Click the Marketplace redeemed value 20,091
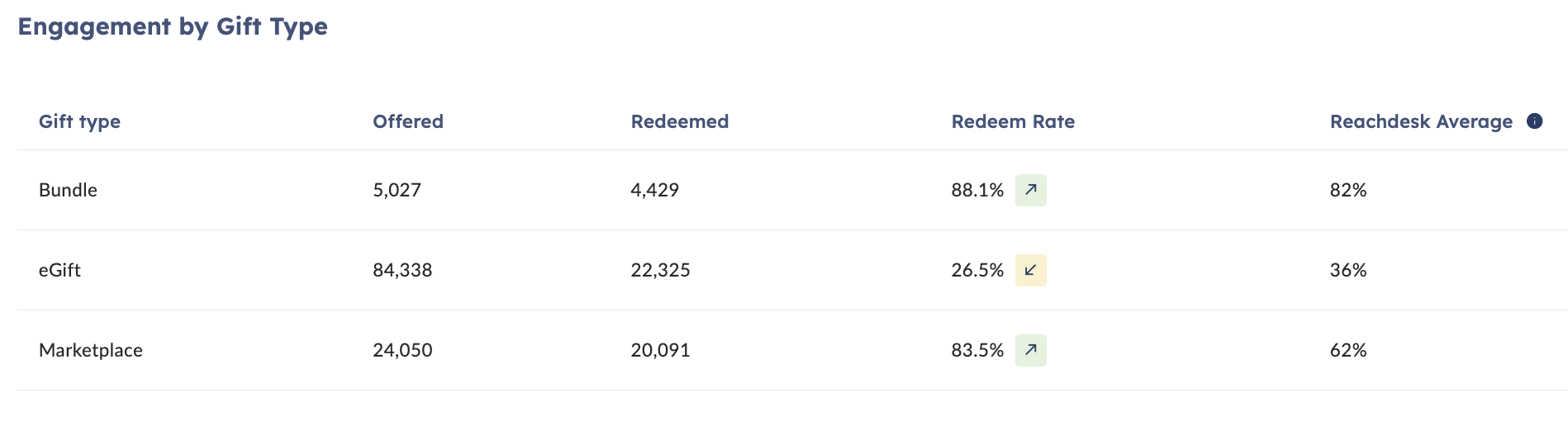This screenshot has height=421, width=1568. (x=660, y=350)
